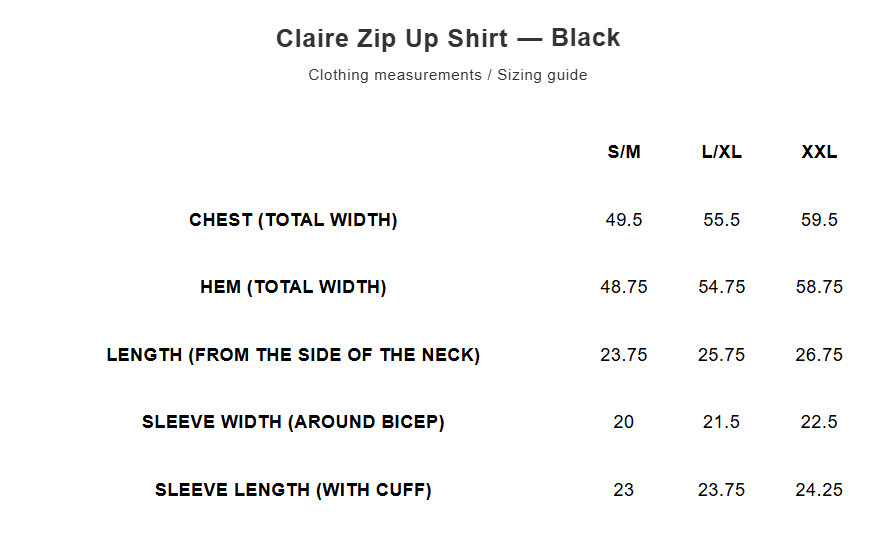
Task: Click the 49.5 chest value for S/M
Action: click(624, 220)
